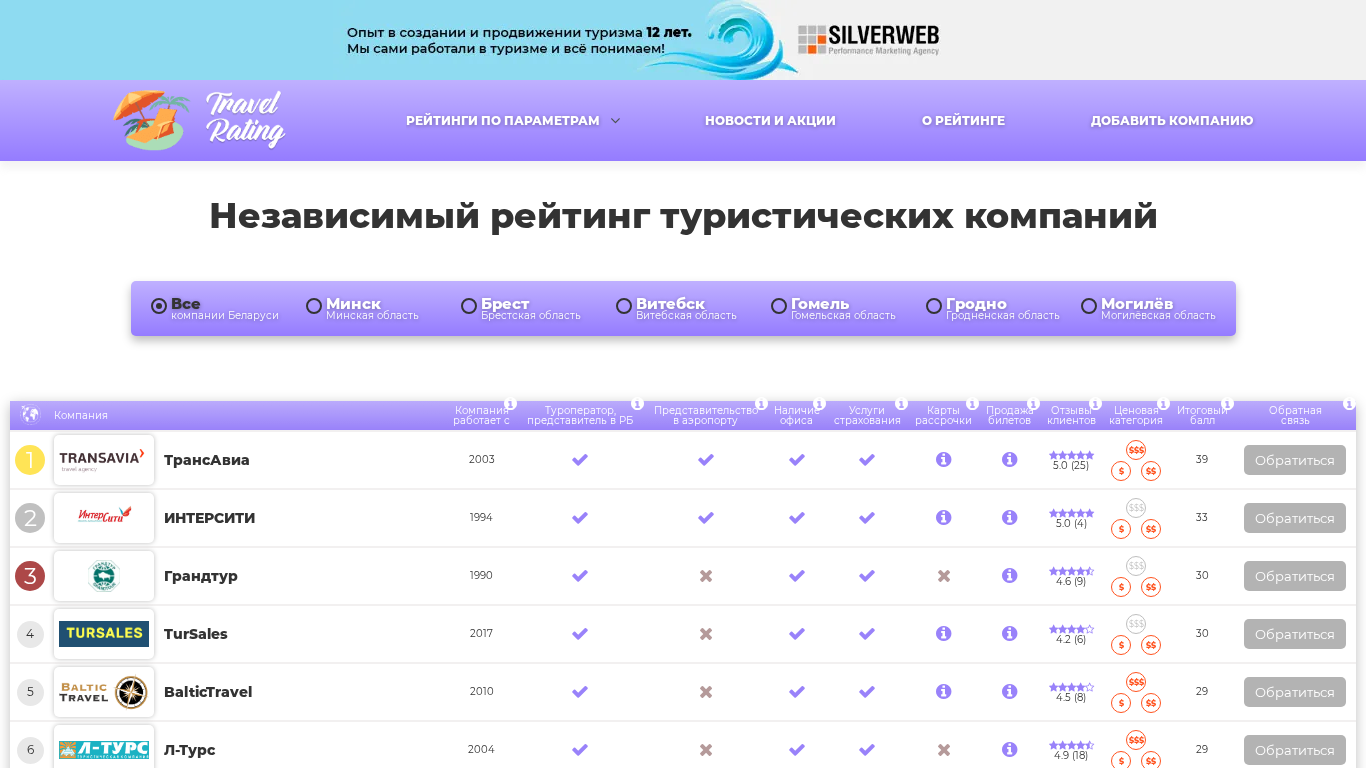Click Грандтур star rating 4.6 (9)
This screenshot has width=1366, height=768.
pos(1071,576)
